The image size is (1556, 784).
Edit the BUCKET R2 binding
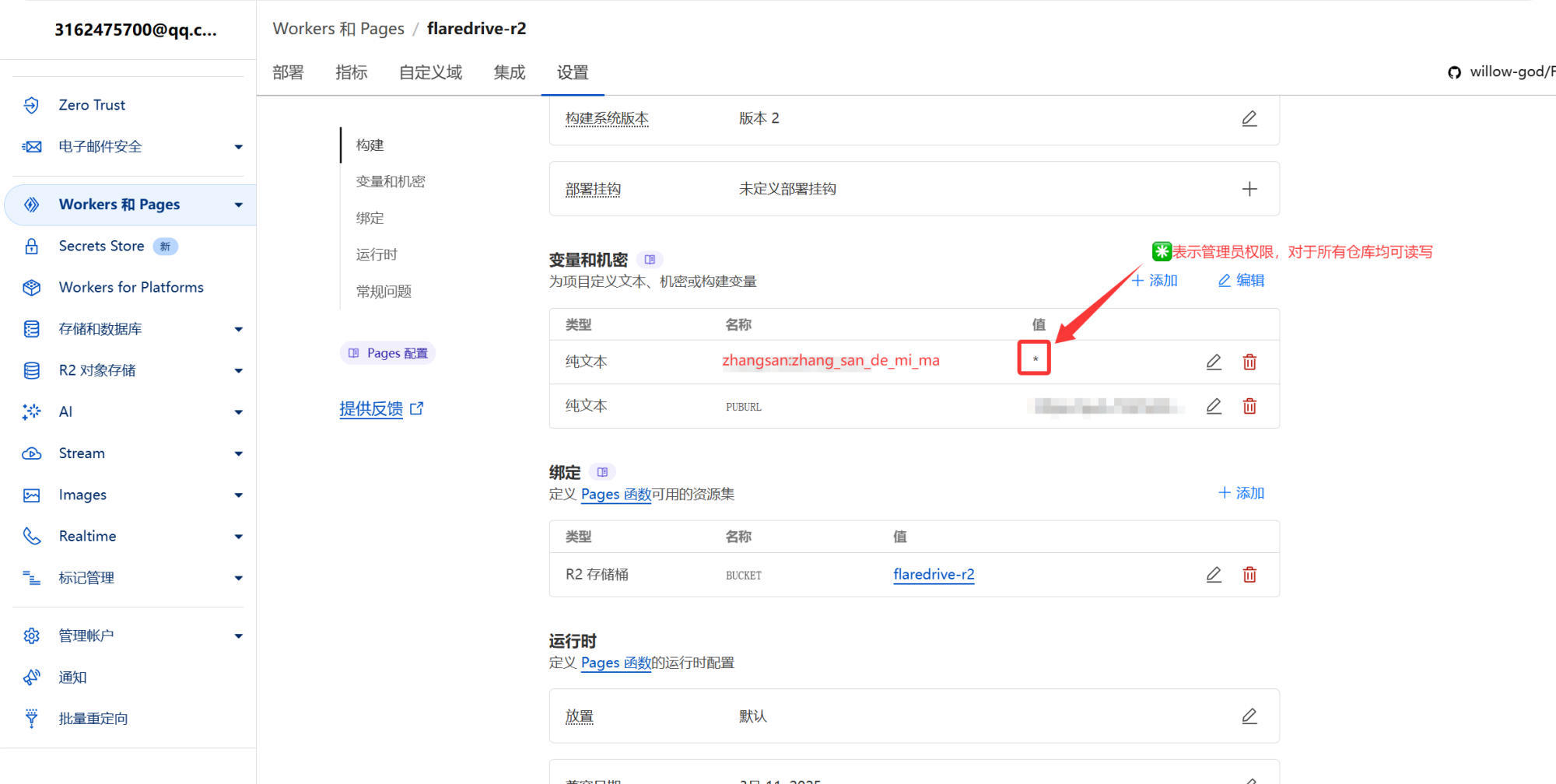pyautogui.click(x=1214, y=575)
